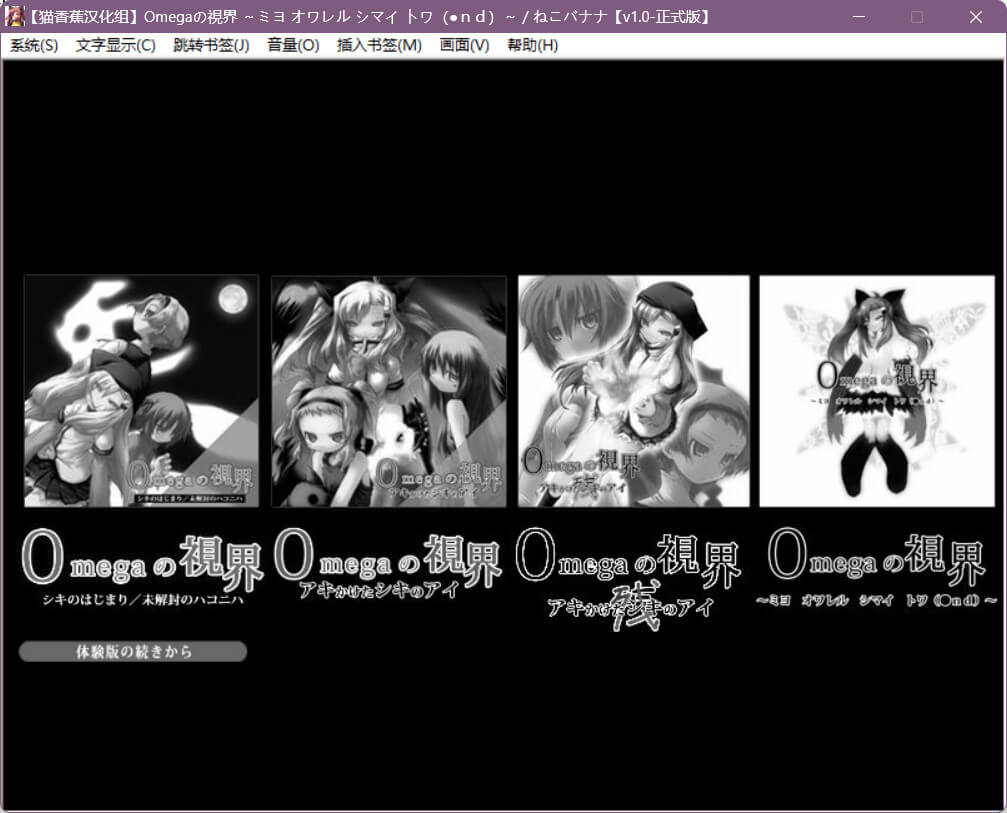The image size is (1007, 813).
Task: Open the 音量(O) volume menu
Action: pyautogui.click(x=293, y=45)
